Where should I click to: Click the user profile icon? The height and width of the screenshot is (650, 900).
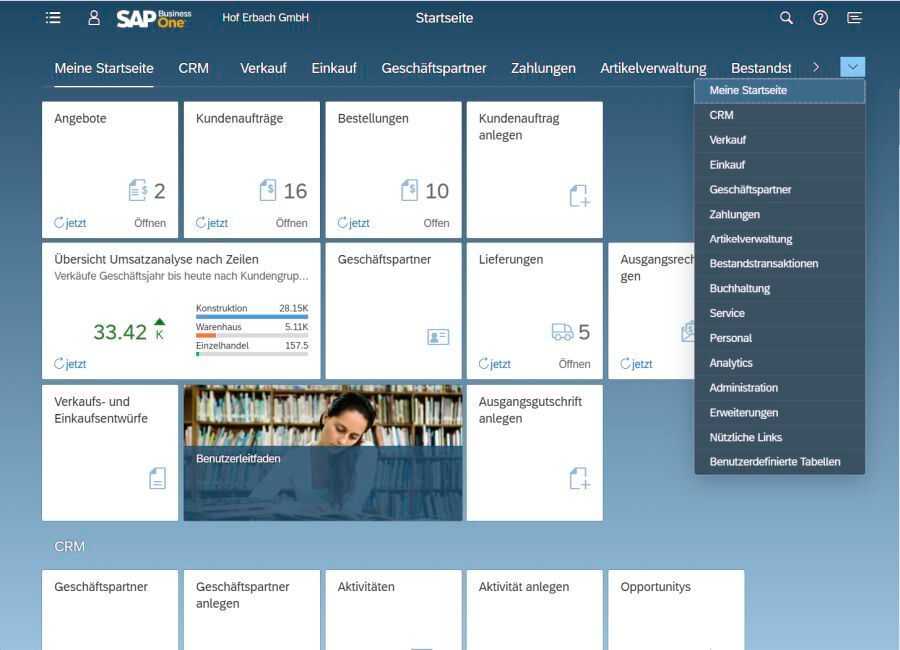[95, 17]
